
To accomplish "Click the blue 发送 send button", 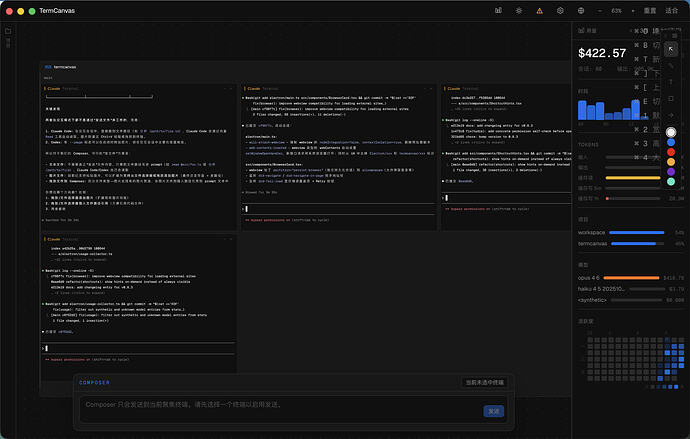I will [x=494, y=411].
